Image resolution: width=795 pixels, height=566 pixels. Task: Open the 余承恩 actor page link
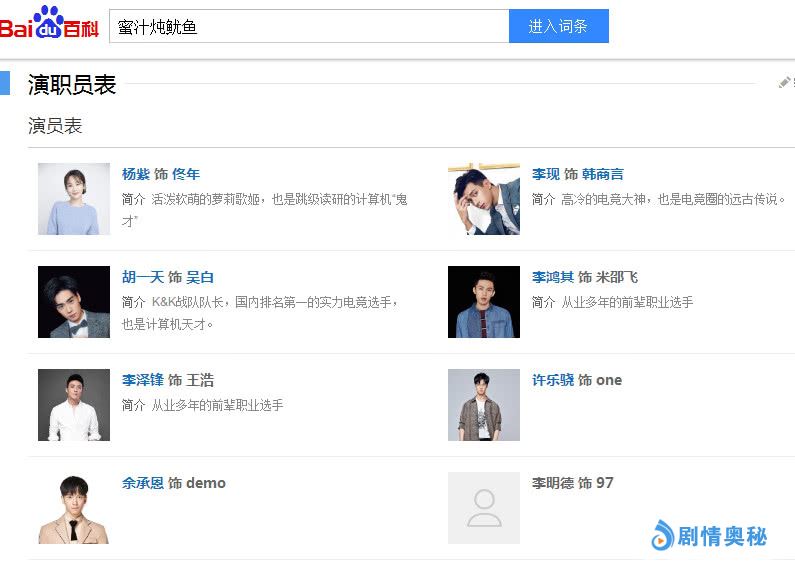point(142,483)
